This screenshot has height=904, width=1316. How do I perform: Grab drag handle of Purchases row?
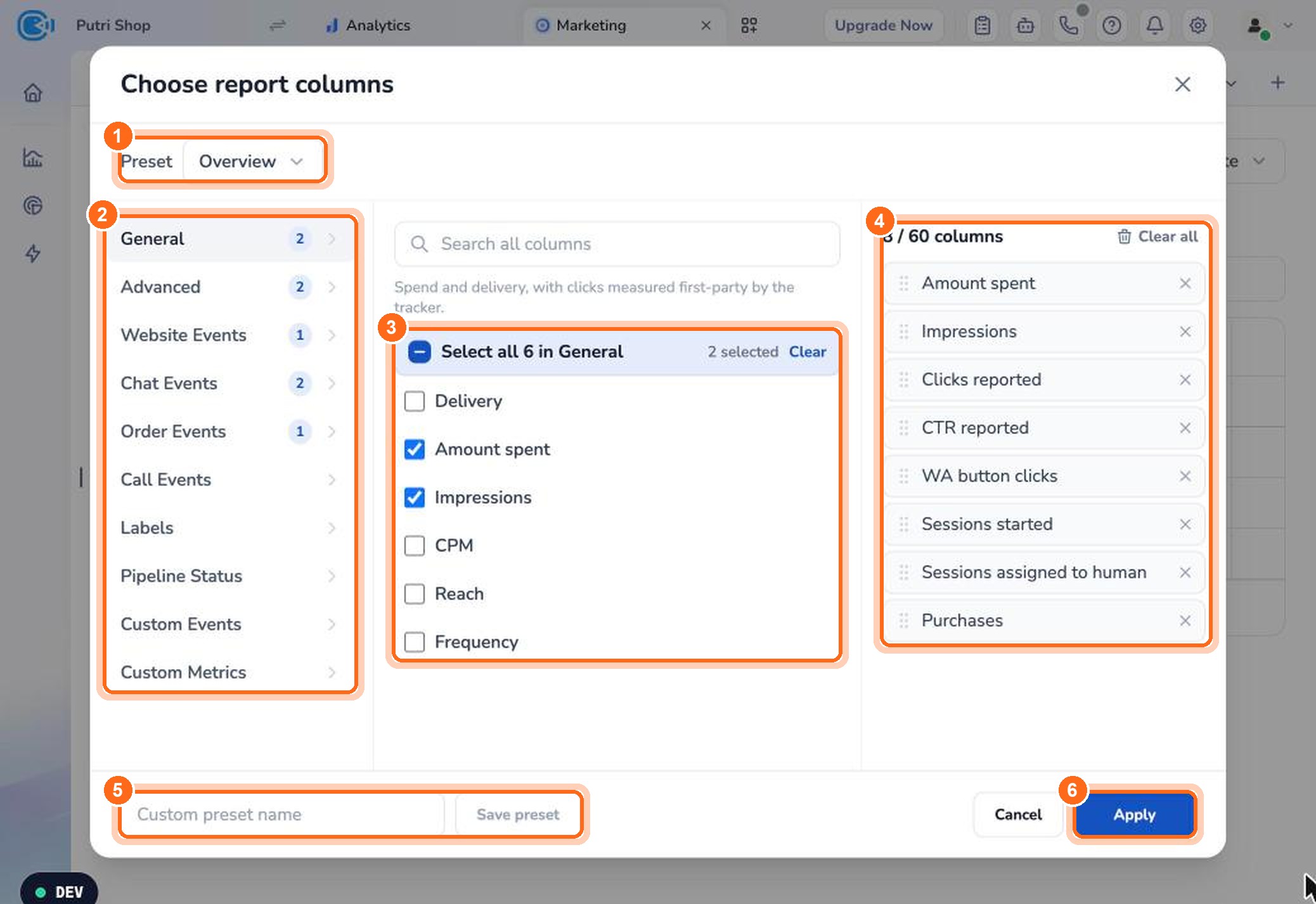(x=904, y=621)
